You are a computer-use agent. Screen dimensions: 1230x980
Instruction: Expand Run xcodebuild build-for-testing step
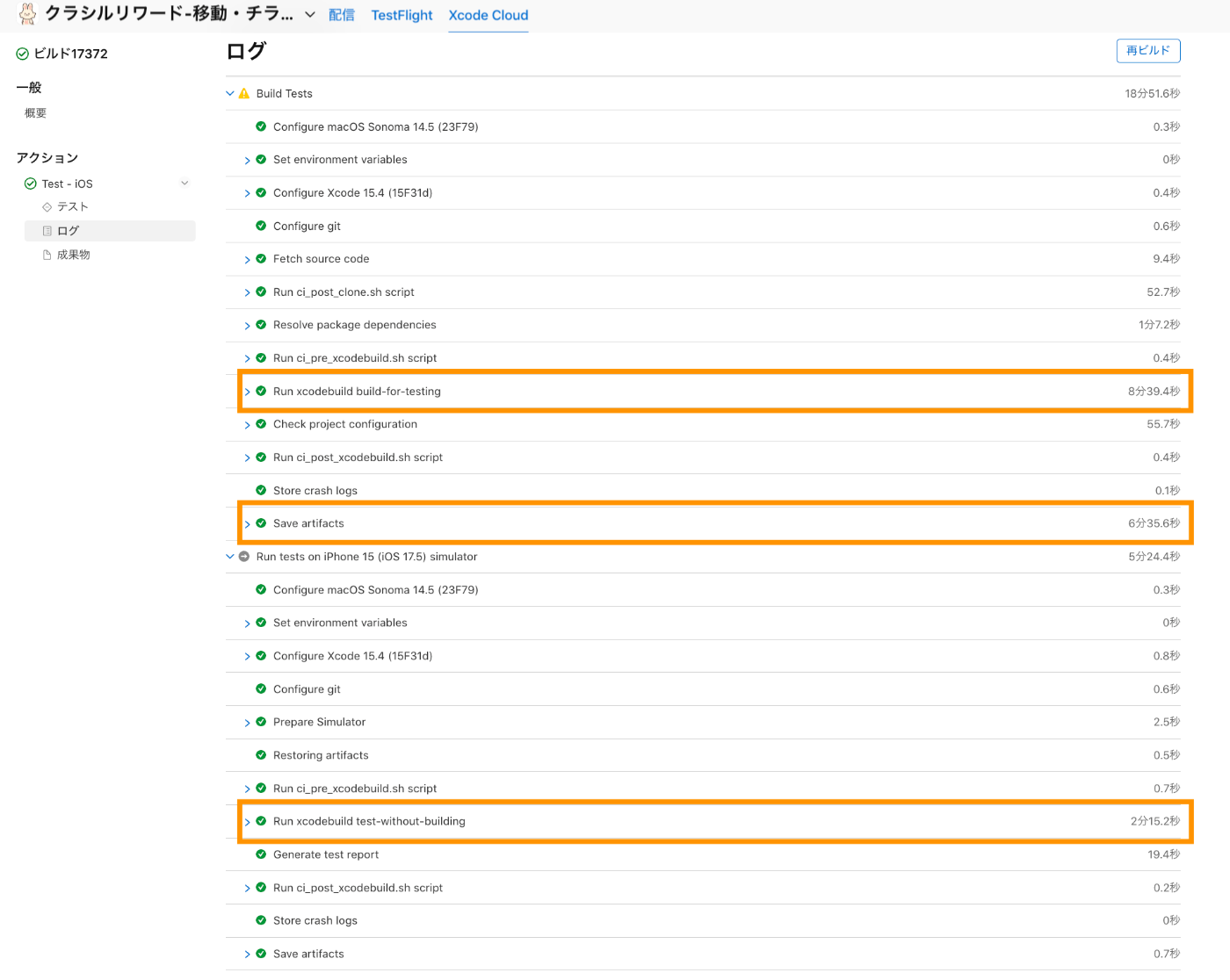tap(247, 392)
